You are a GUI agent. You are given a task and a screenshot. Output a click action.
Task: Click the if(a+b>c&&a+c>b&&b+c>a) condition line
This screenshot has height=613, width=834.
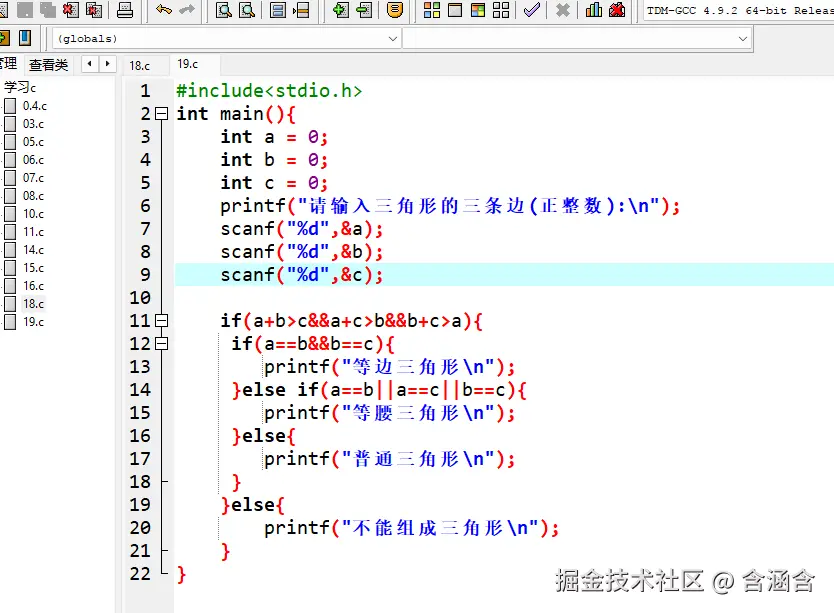(352, 320)
